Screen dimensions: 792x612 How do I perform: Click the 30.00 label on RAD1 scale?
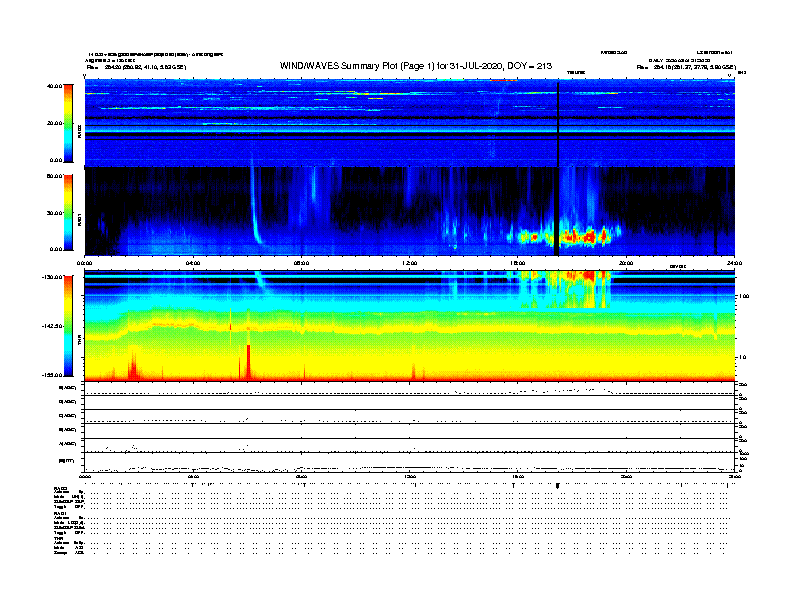tap(54, 213)
